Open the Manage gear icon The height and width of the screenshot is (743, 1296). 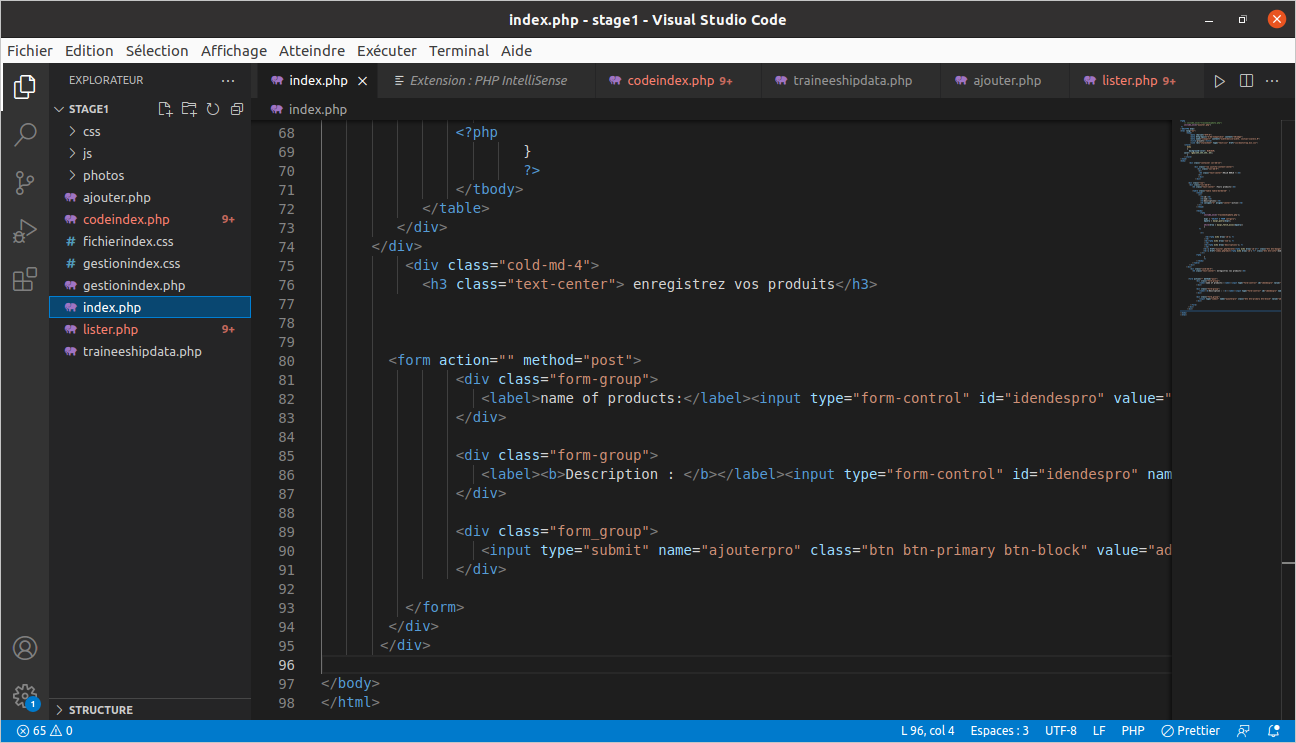pyautogui.click(x=25, y=696)
